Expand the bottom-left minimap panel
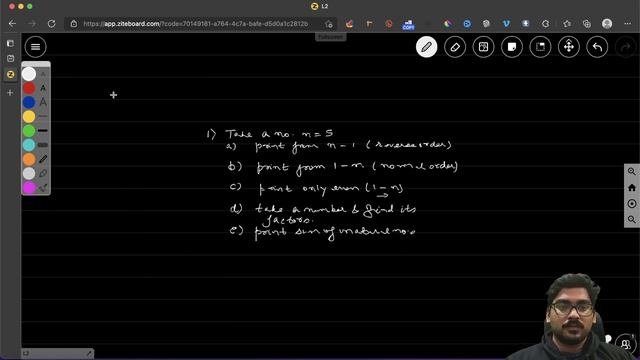 click(89, 353)
